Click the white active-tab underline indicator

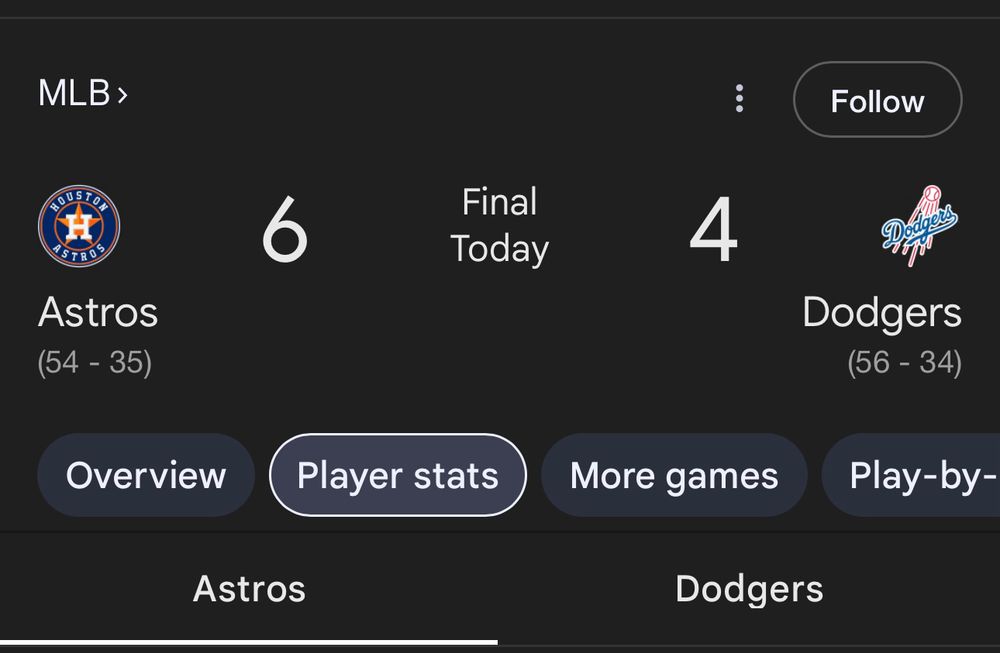[x=249, y=642]
